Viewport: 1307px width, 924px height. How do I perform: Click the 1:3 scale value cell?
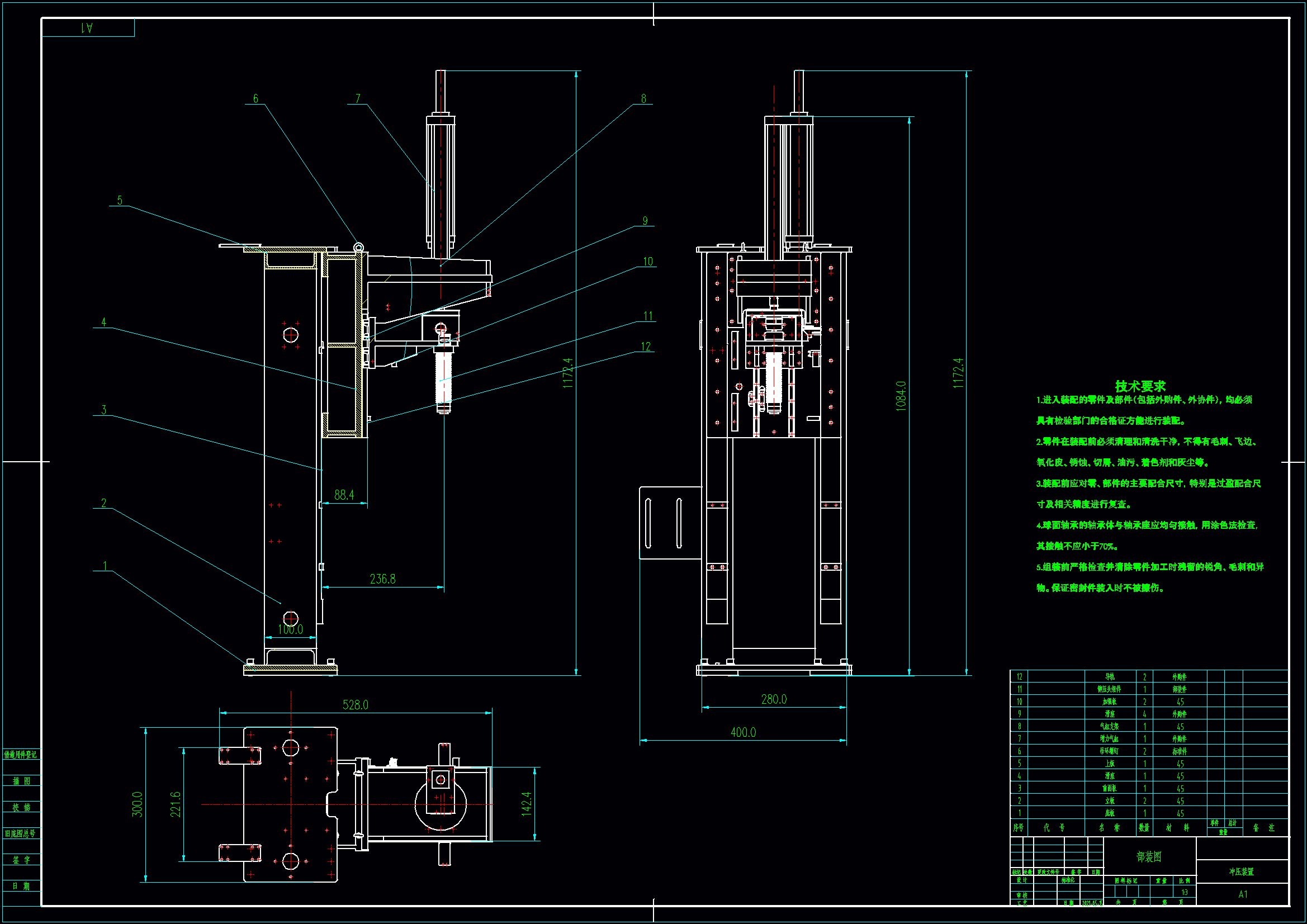(x=1184, y=892)
